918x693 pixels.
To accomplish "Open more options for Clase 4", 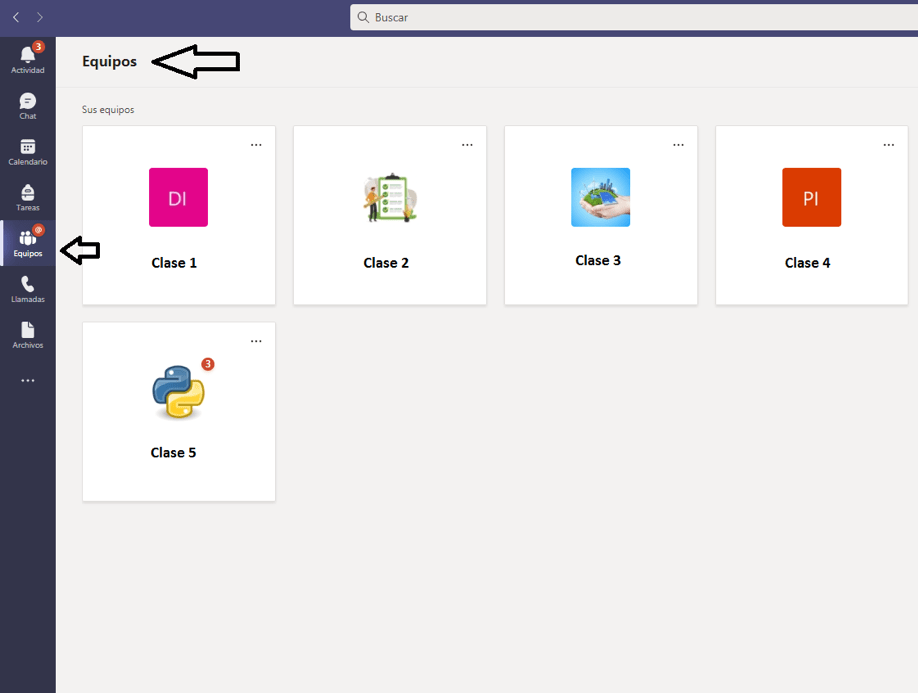I will click(x=889, y=145).
